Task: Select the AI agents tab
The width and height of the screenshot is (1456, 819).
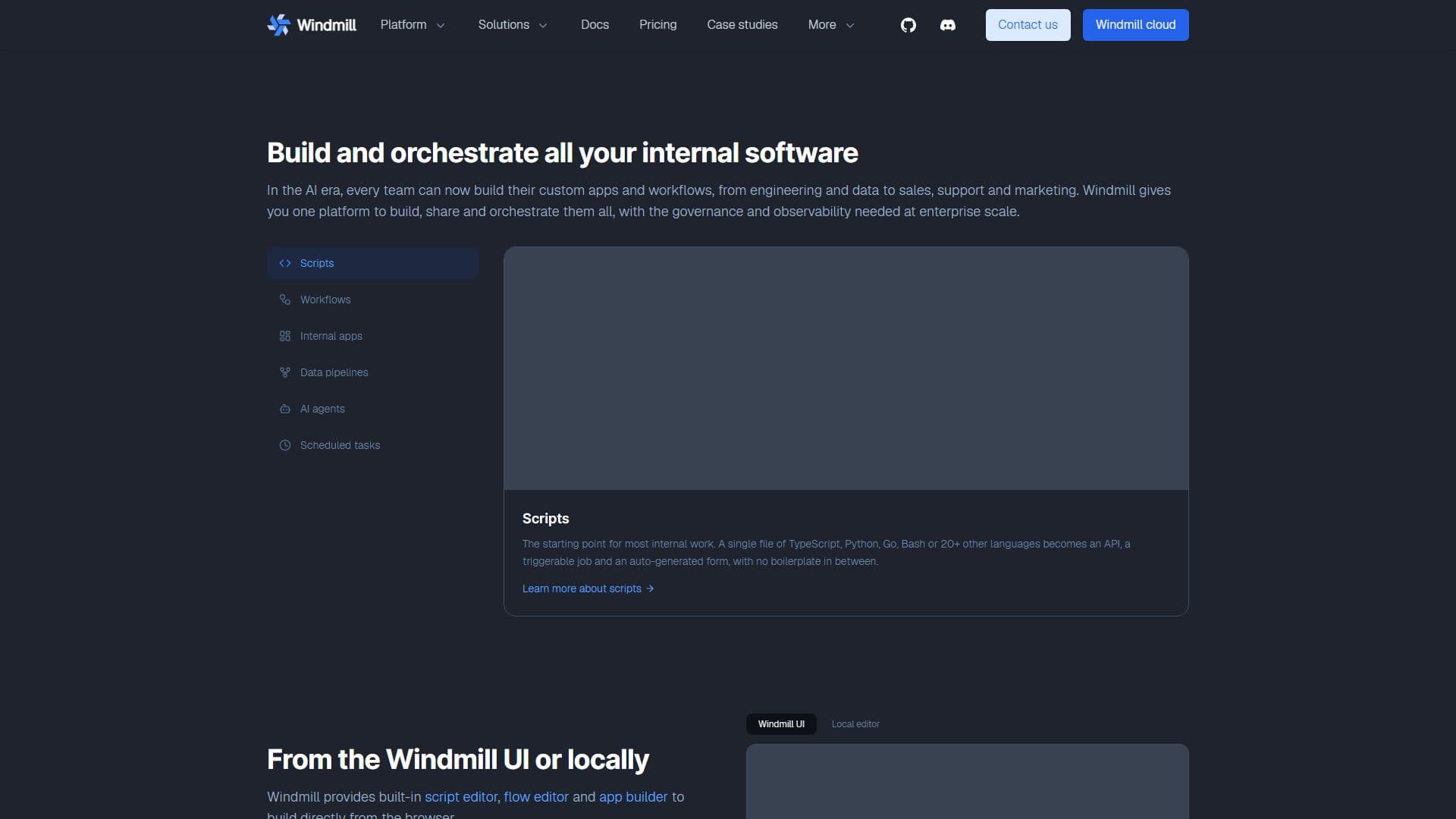Action: 373,409
